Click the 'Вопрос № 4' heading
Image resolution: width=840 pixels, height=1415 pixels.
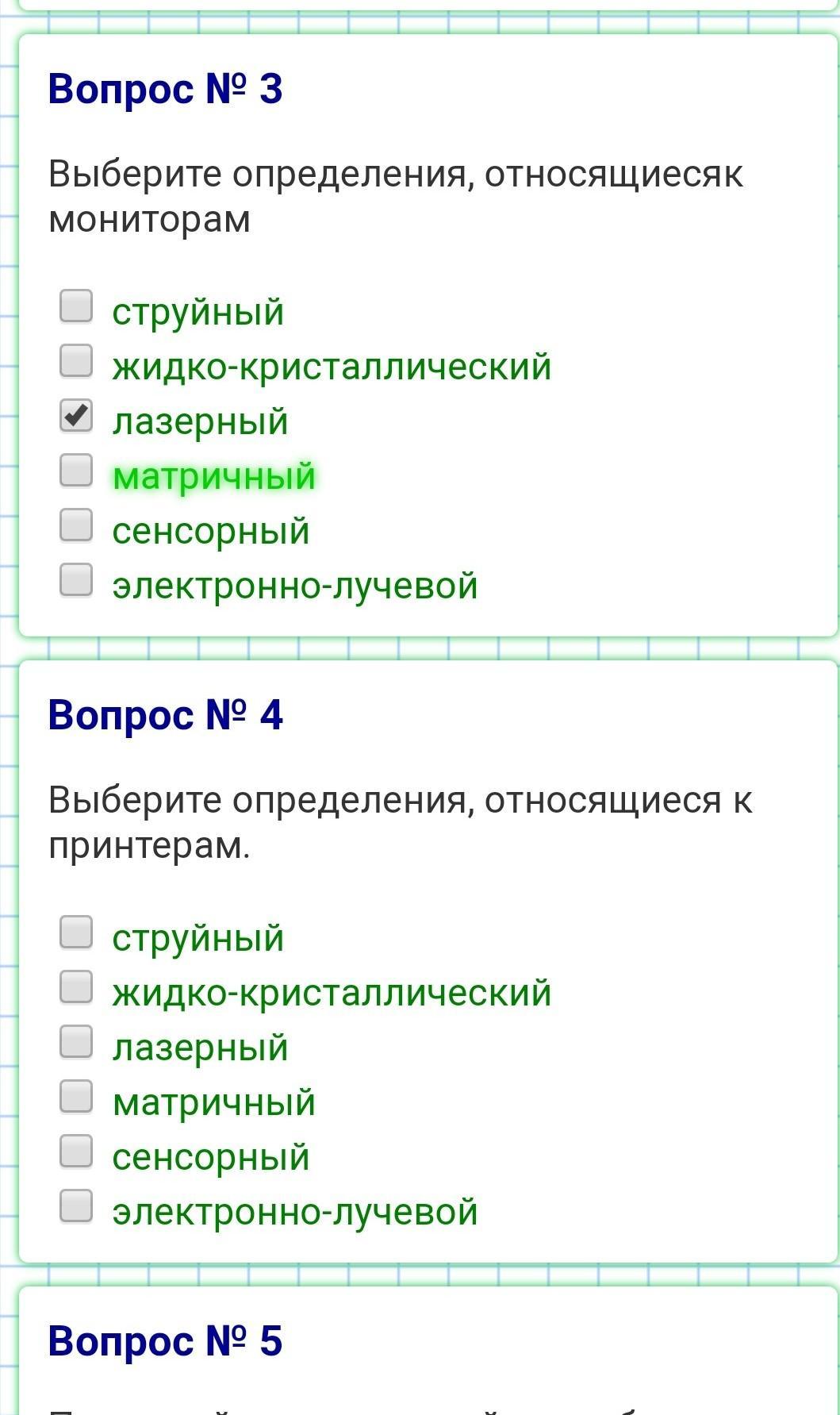(x=165, y=715)
